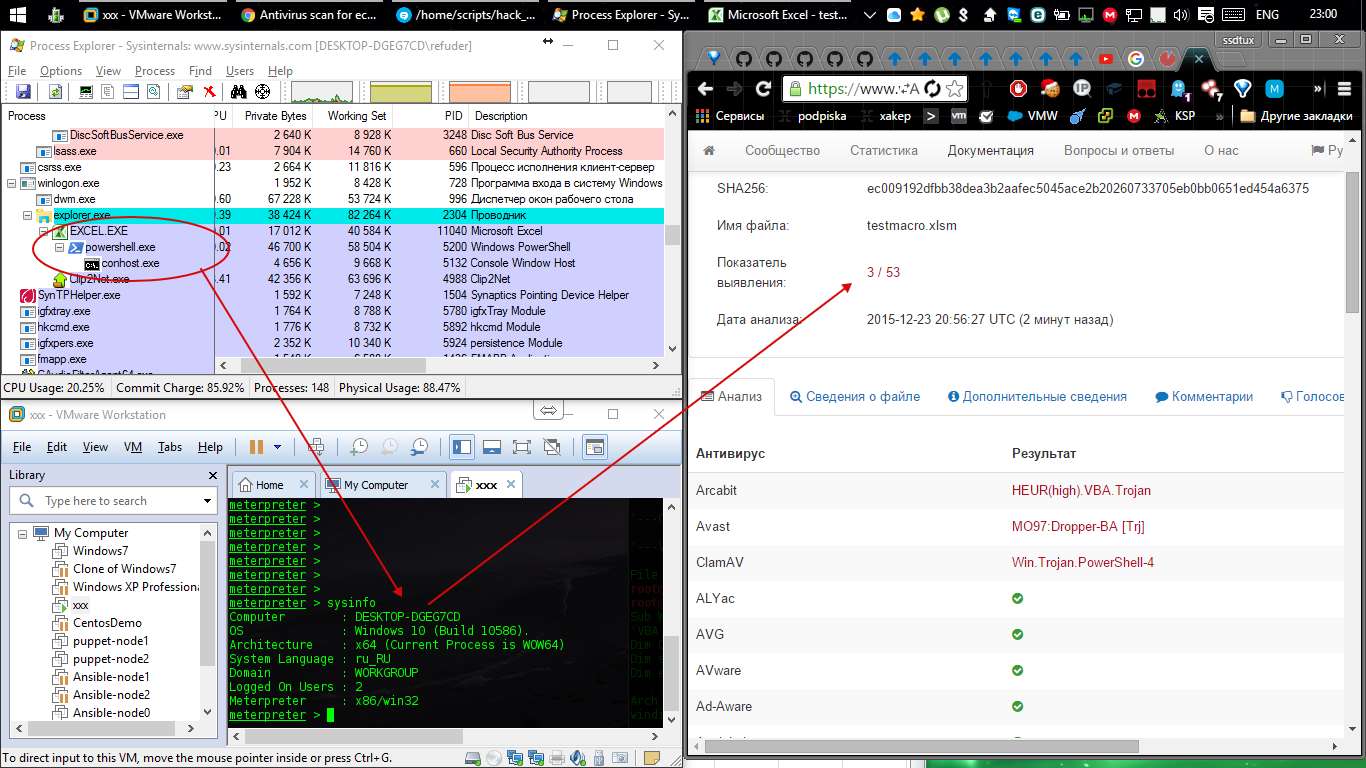Click Документация link in VirusTotal navbar
This screenshot has width=1366, height=768.
[x=991, y=151]
